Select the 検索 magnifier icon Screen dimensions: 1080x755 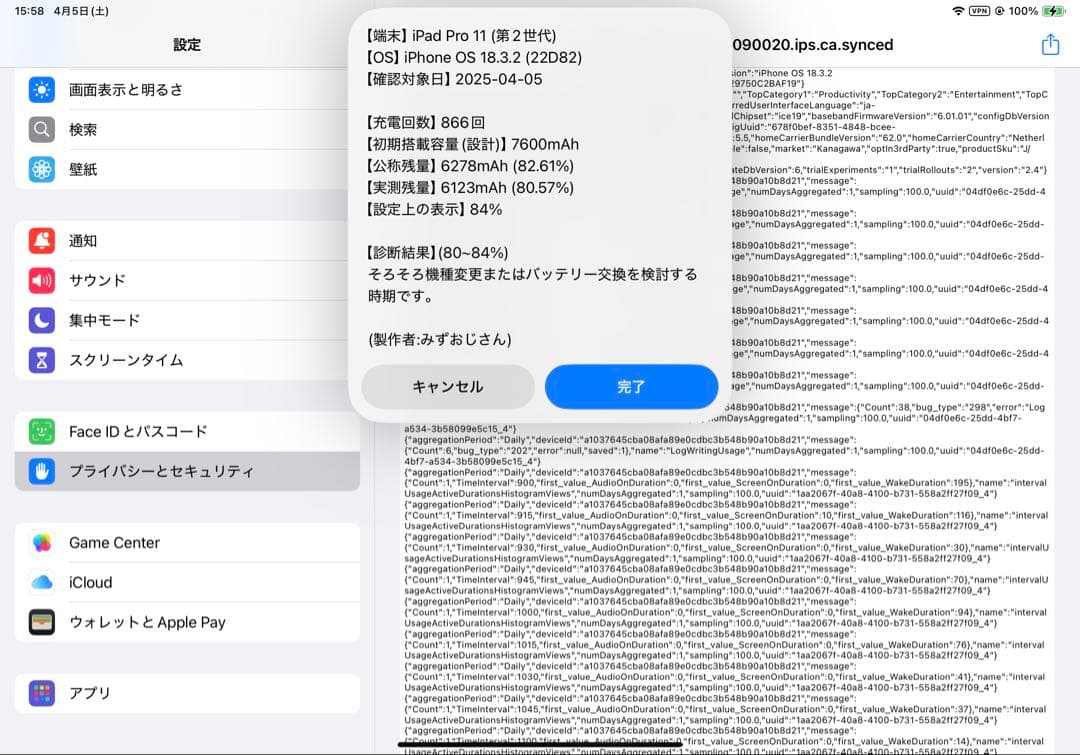coord(40,130)
